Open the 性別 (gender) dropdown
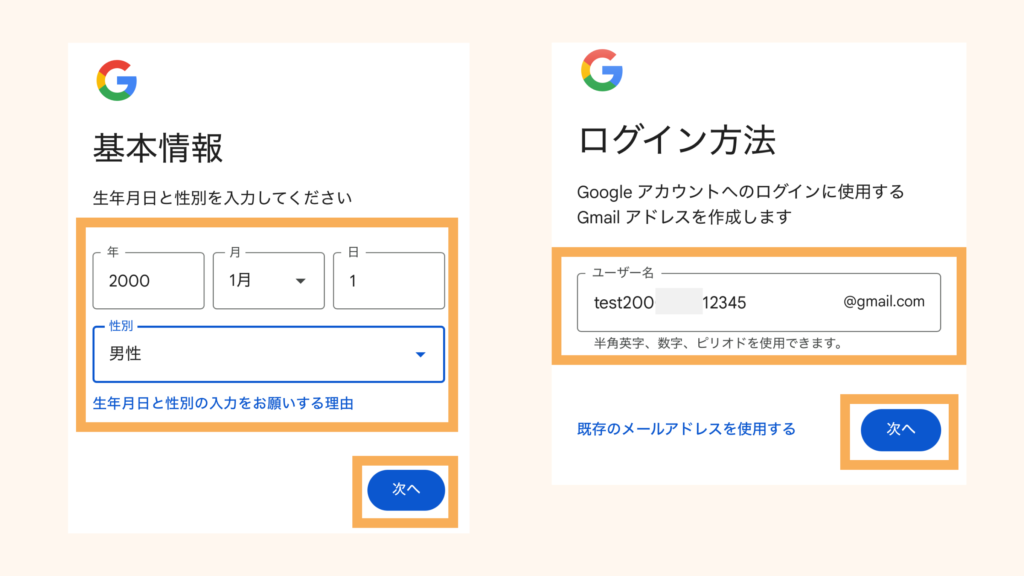Screen dimensions: 1024x576 (x=421, y=355)
